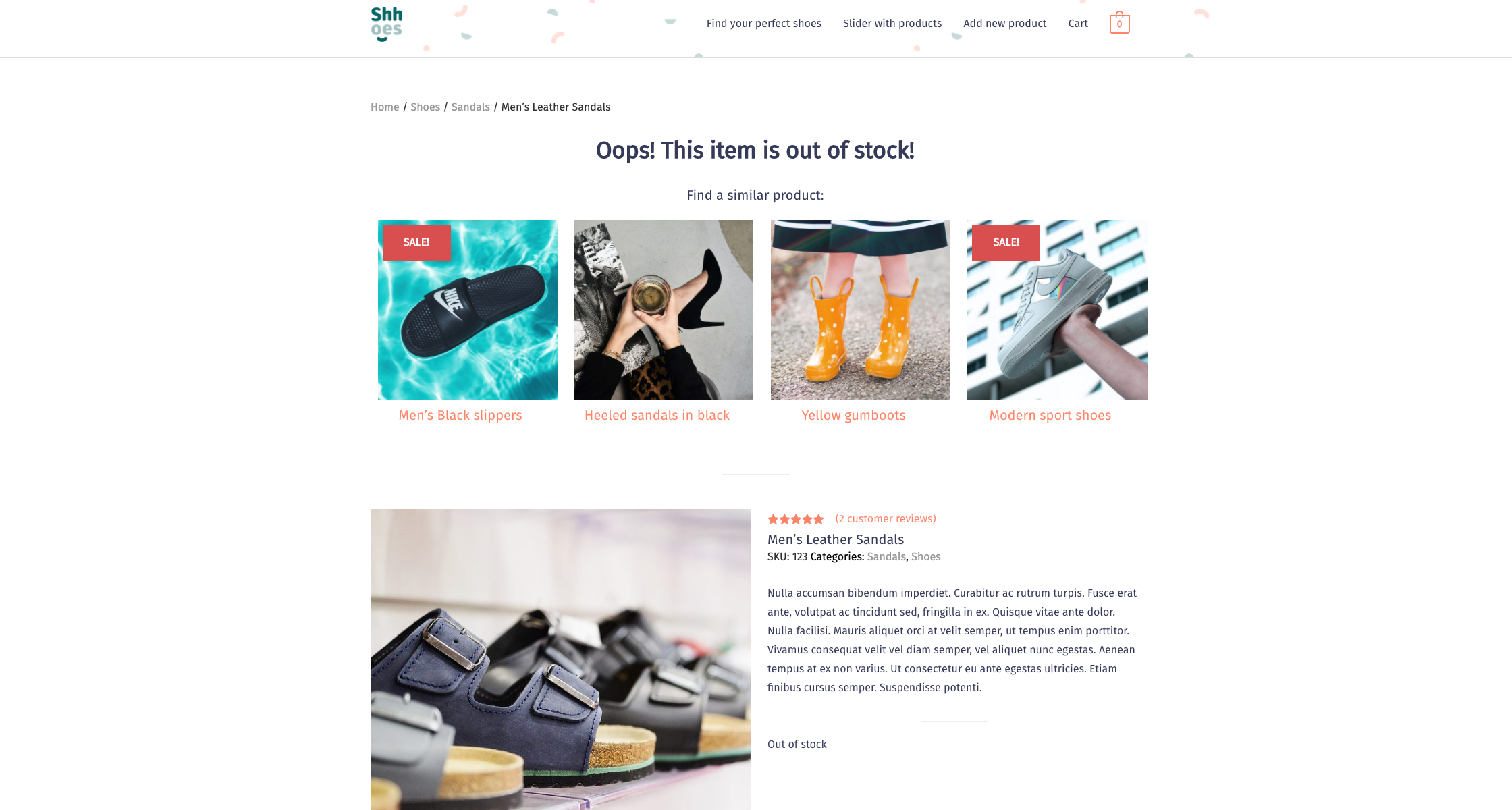Image resolution: width=1512 pixels, height=810 pixels.
Task: Open Men's Black slippers product image
Action: click(x=468, y=310)
